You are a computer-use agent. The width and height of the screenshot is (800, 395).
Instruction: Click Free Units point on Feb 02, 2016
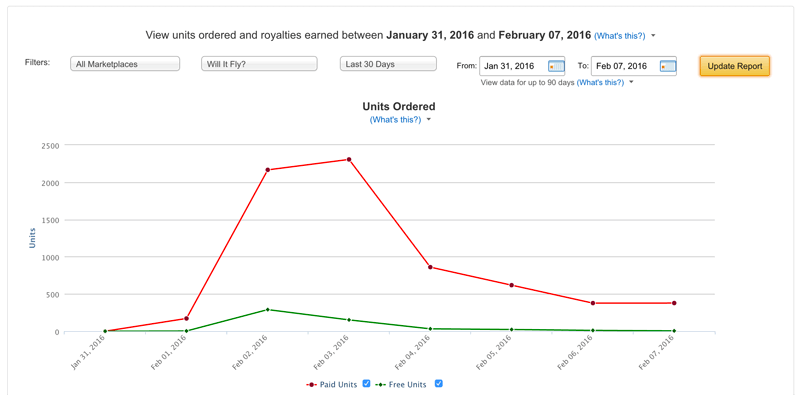[268, 309]
